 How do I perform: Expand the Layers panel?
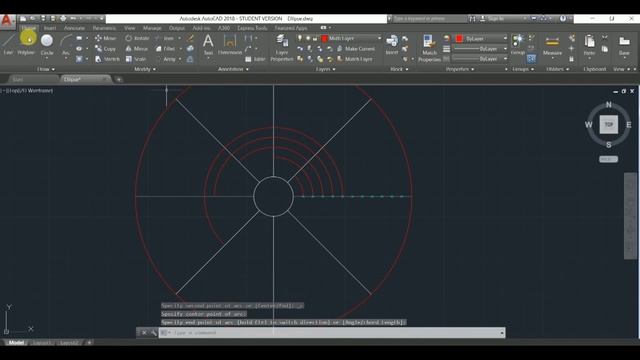(325, 69)
